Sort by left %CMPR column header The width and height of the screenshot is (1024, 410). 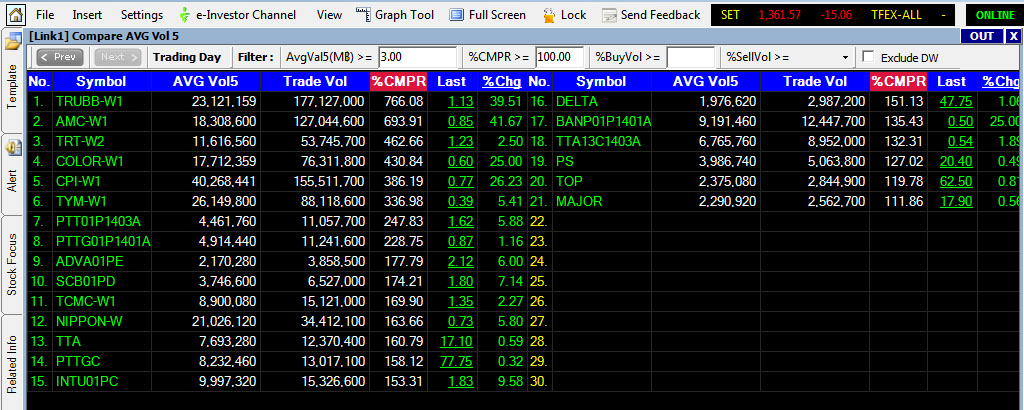[398, 82]
